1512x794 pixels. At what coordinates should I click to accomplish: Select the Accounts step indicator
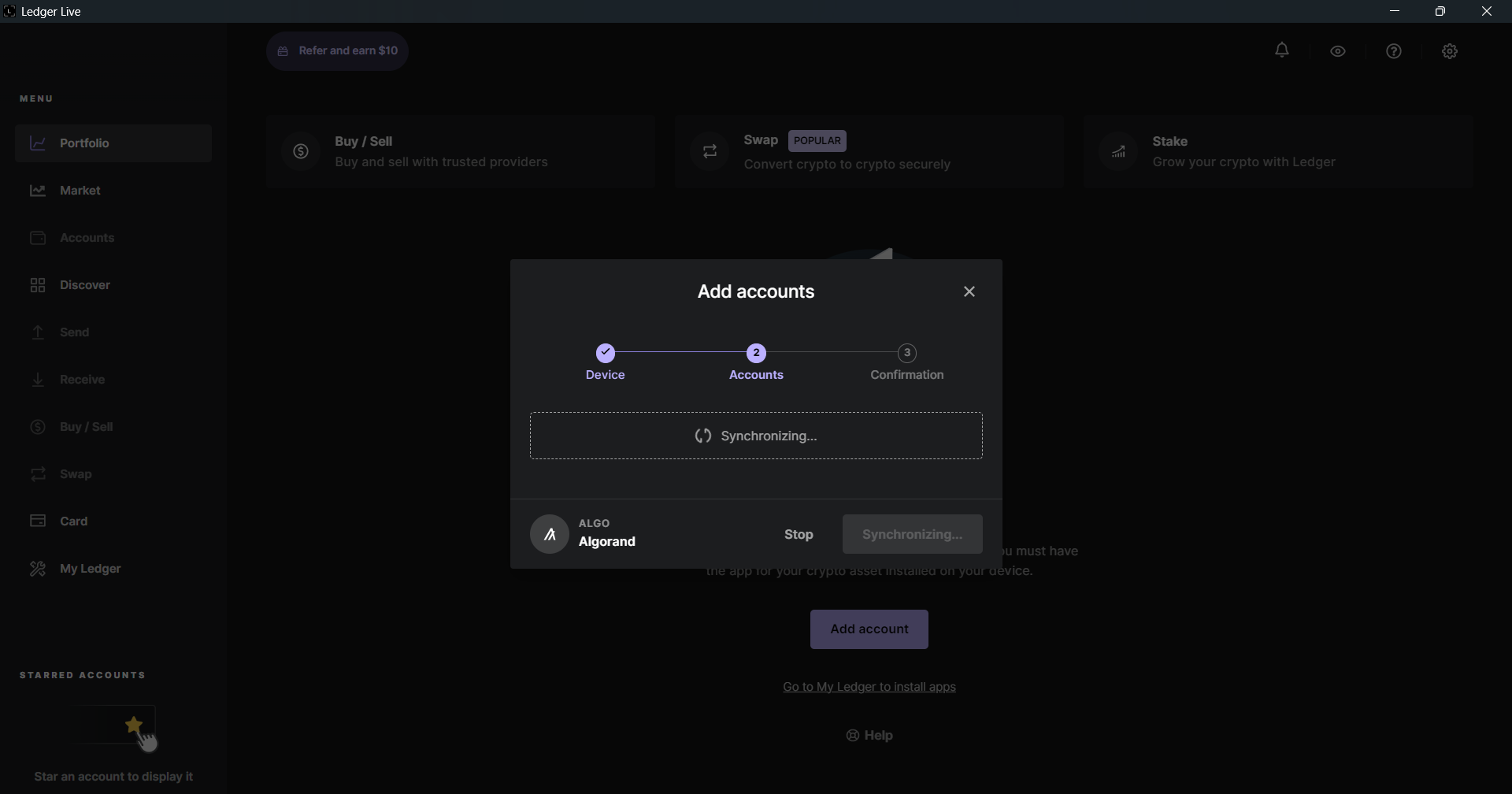click(x=756, y=352)
